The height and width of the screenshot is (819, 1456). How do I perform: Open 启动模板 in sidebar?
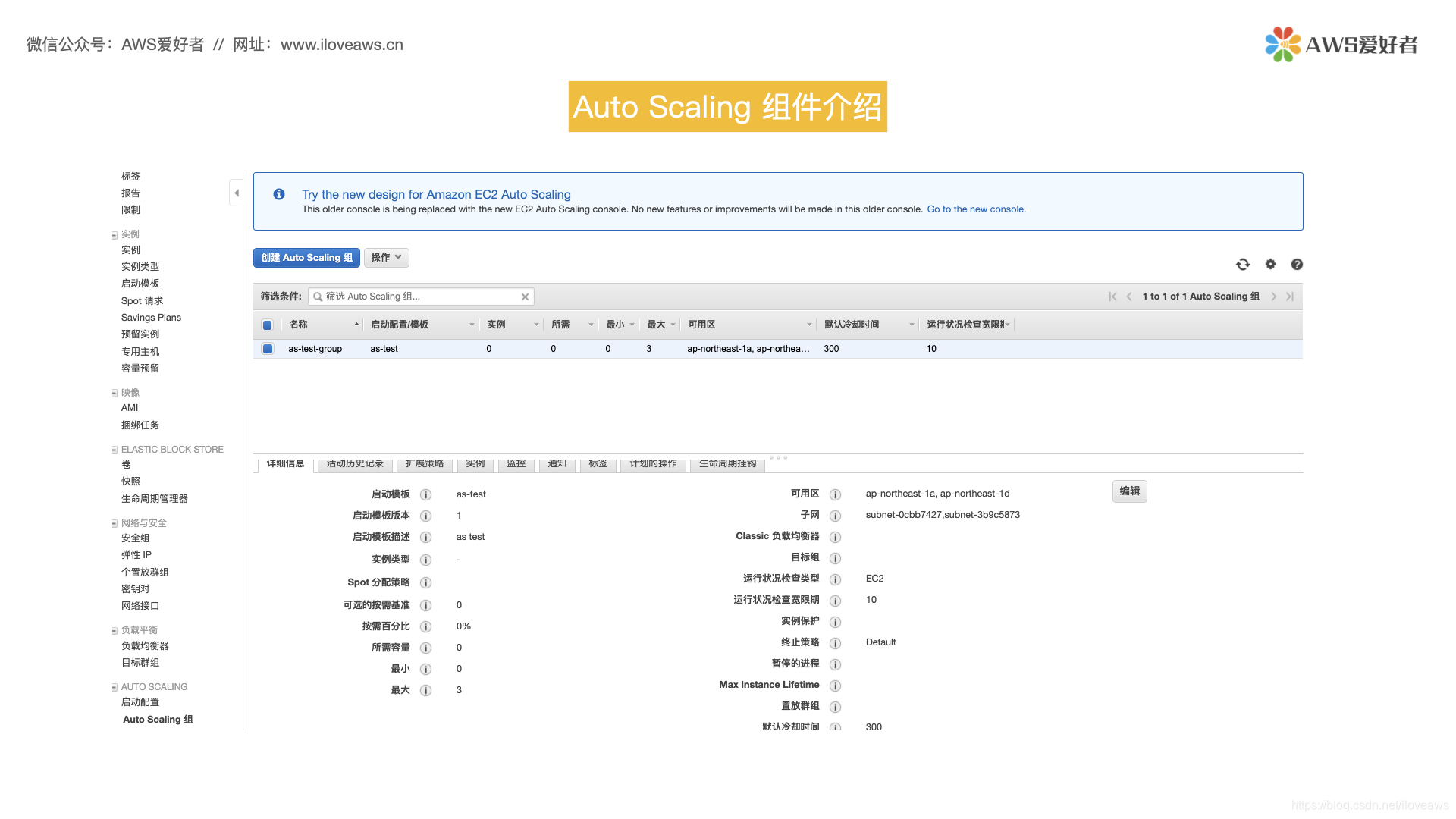coord(140,284)
